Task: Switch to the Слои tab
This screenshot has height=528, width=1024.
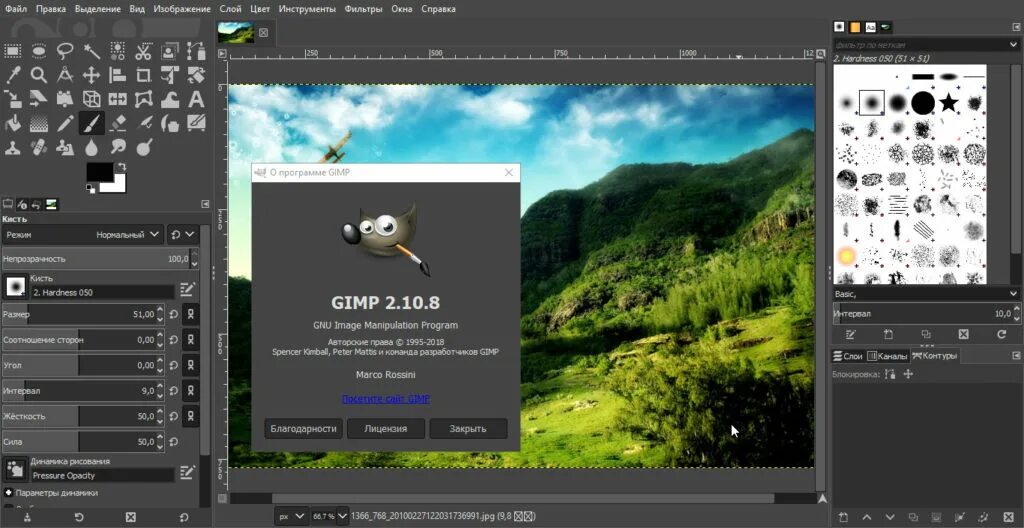Action: (848, 356)
